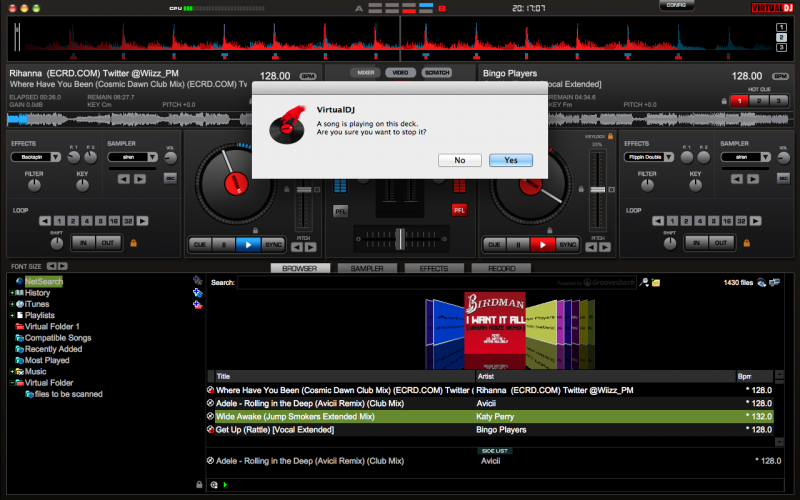This screenshot has width=800, height=500.
Task: Open the EFFECTS tab
Action: pos(434,268)
